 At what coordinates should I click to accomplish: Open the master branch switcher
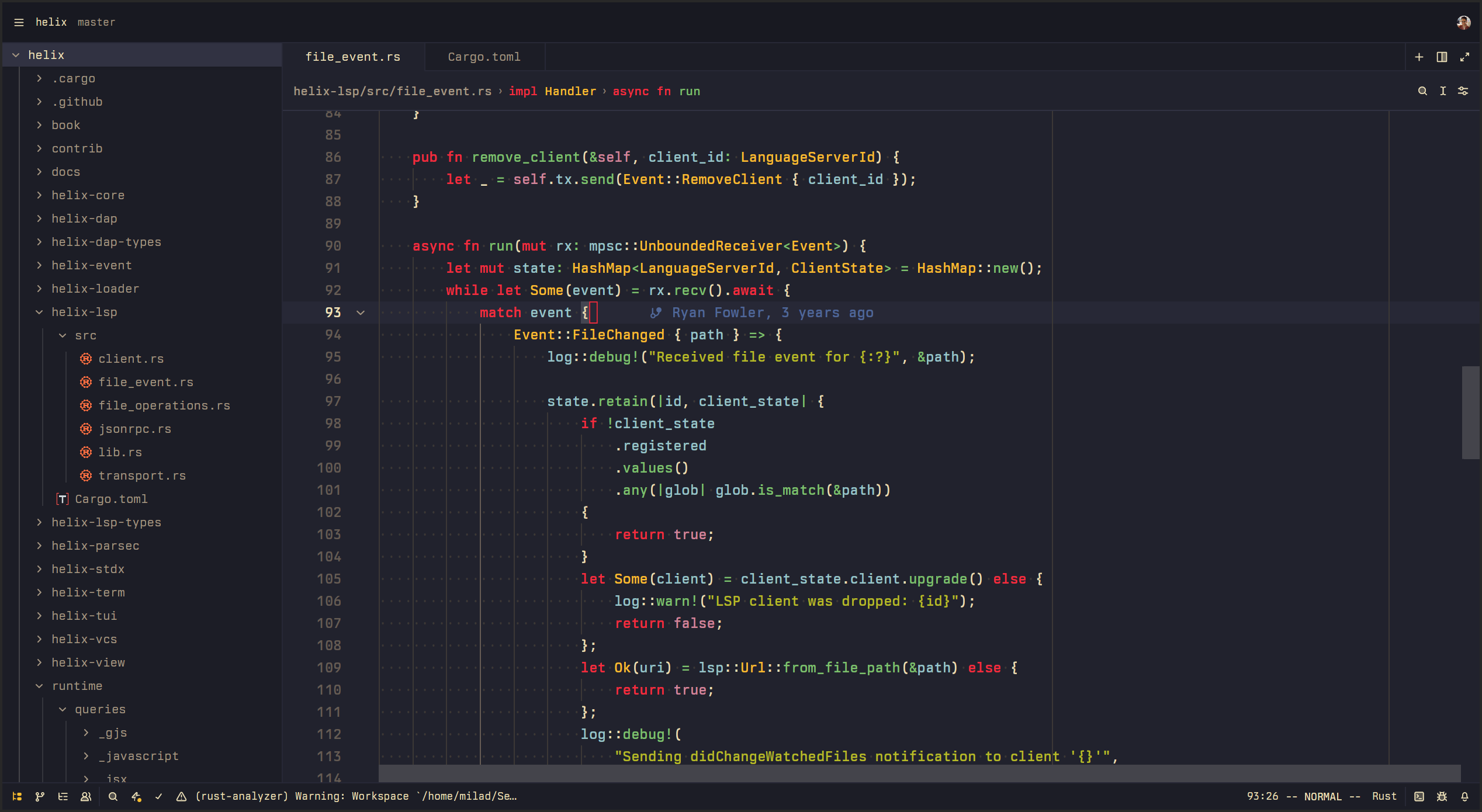click(96, 22)
